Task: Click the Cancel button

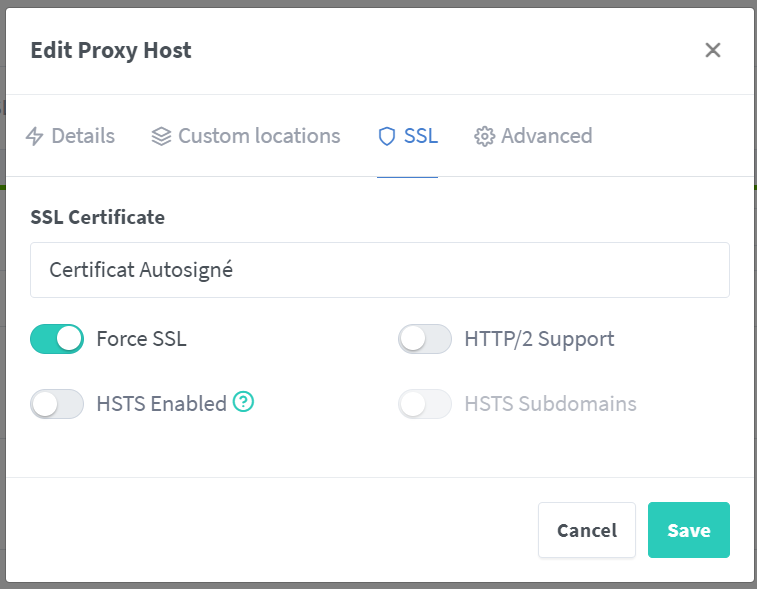Action: (587, 530)
